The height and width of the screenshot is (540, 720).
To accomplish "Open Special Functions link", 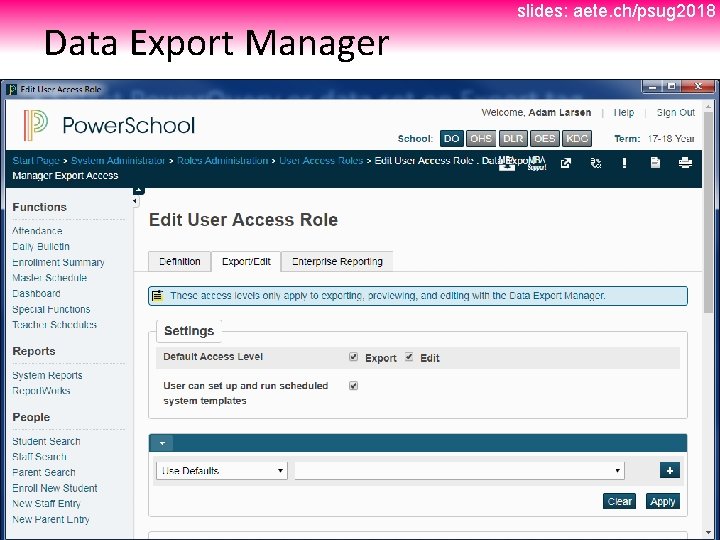I will point(51,309).
